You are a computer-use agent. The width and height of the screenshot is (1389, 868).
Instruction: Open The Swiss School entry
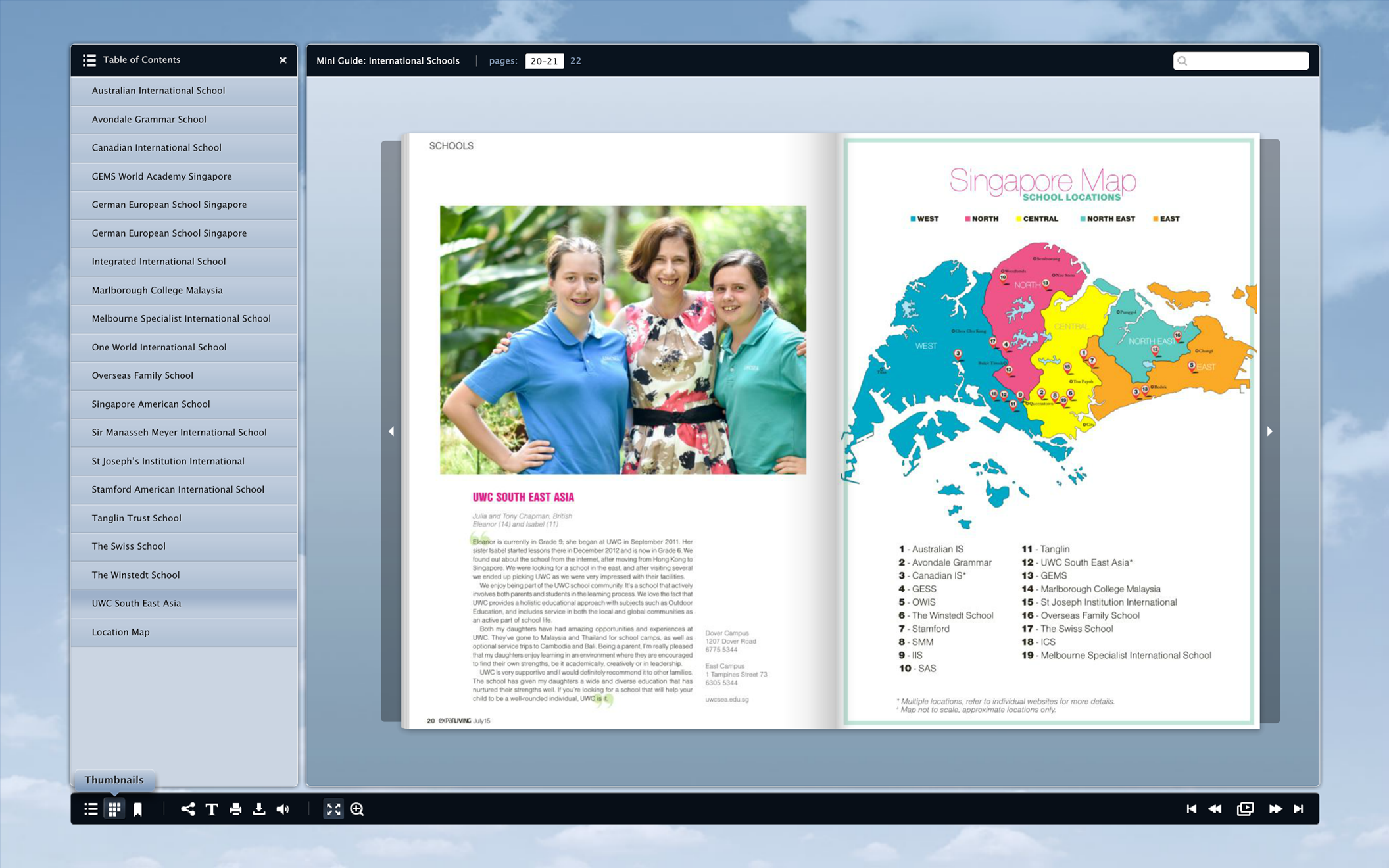184,546
